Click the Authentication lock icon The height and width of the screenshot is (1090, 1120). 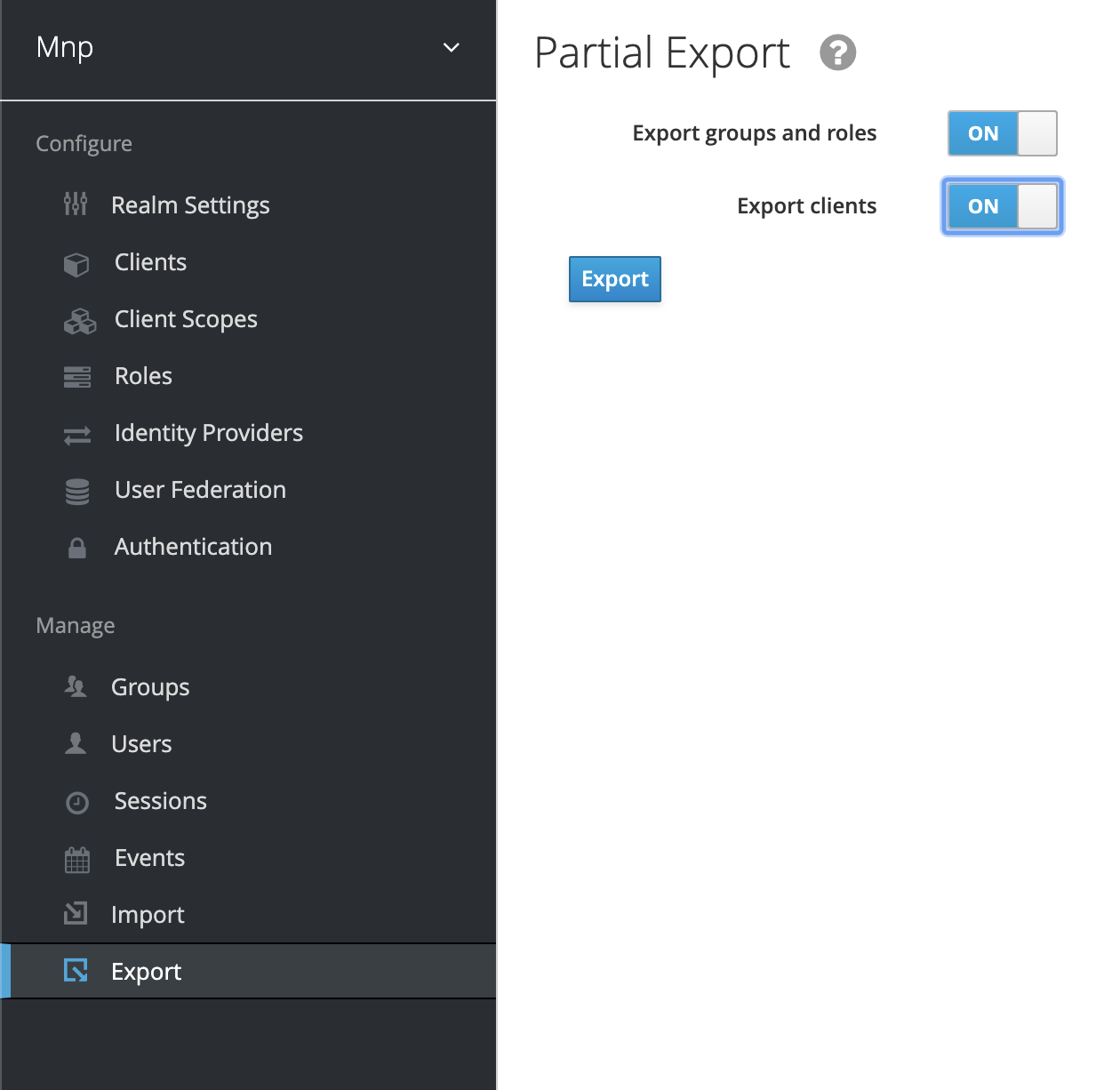[x=77, y=548]
